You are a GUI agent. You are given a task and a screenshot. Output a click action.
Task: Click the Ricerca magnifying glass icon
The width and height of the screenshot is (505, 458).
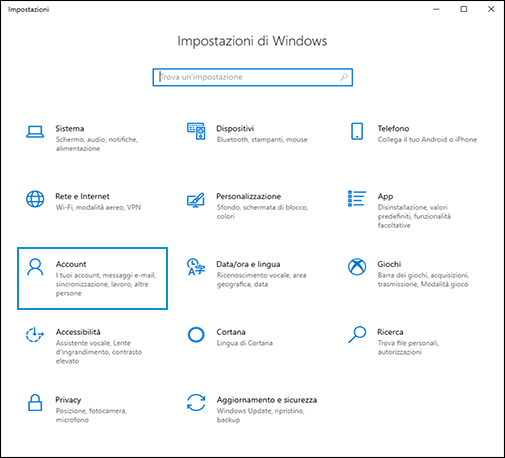[357, 334]
